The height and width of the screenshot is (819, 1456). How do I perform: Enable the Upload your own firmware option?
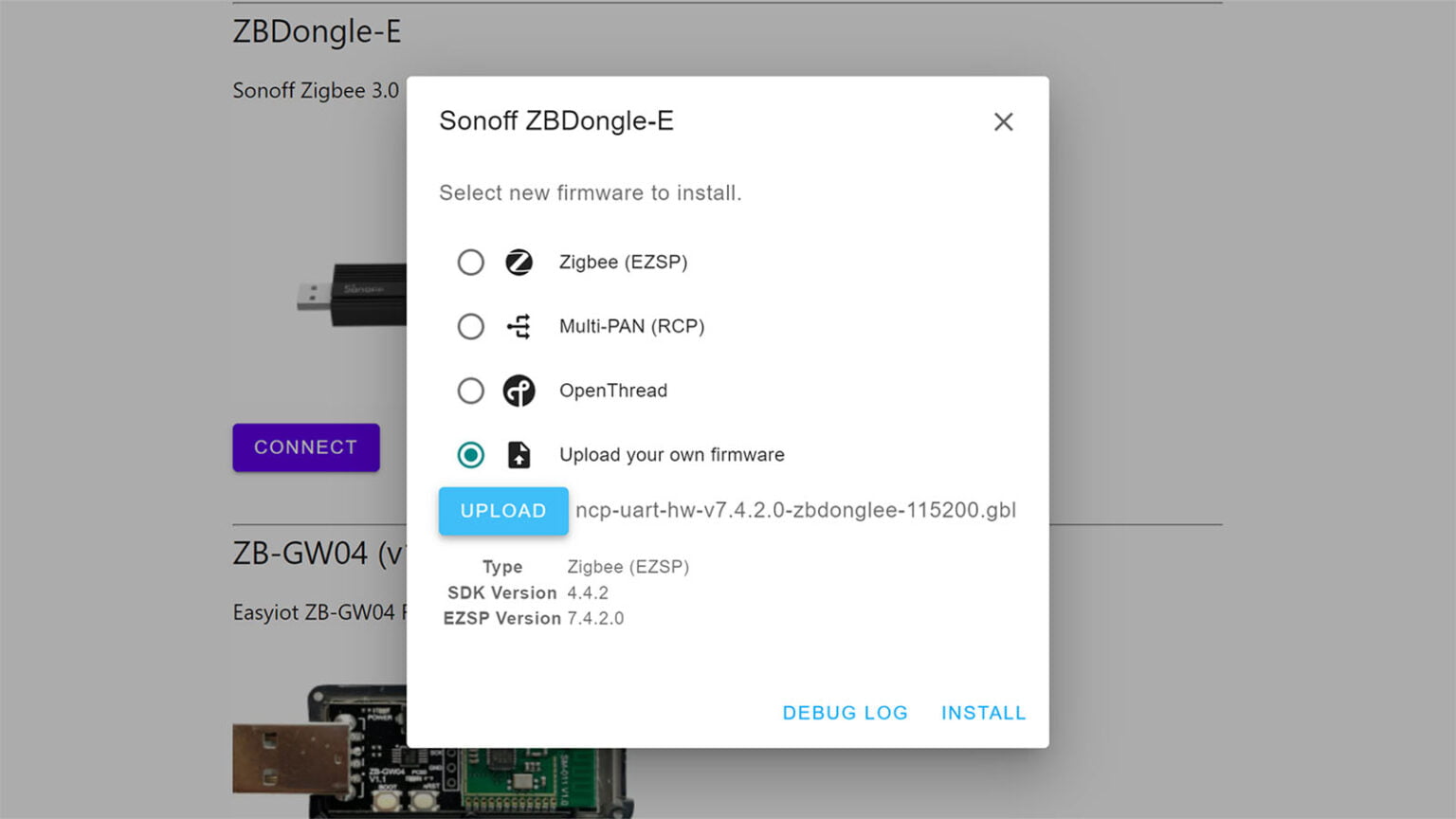point(471,455)
